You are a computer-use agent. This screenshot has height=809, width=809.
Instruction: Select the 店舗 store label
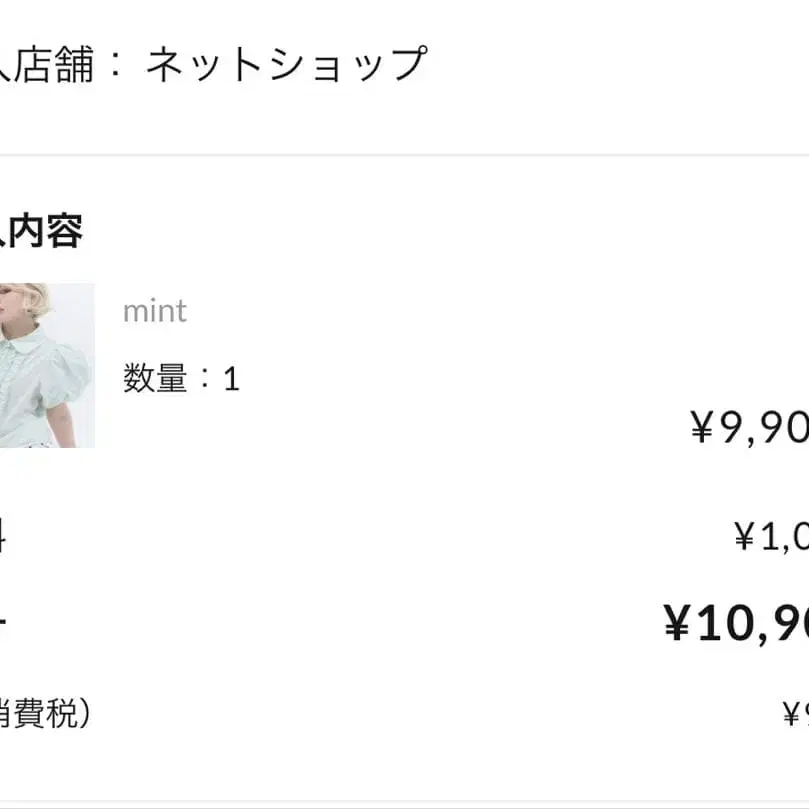pyautogui.click(x=54, y=64)
